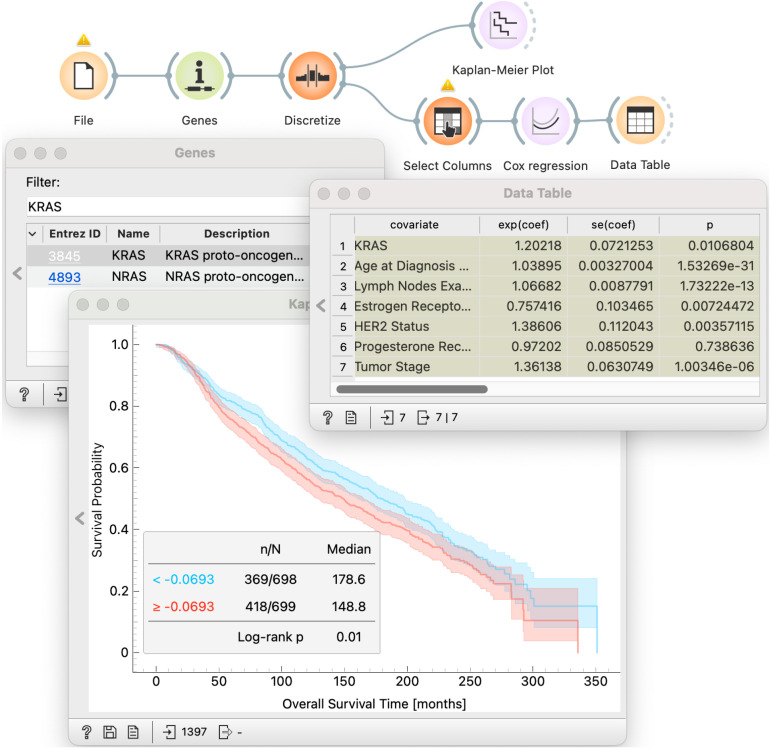770x748 pixels.
Task: Open the Kaplan-Meier Plot widget
Action: 503,25
